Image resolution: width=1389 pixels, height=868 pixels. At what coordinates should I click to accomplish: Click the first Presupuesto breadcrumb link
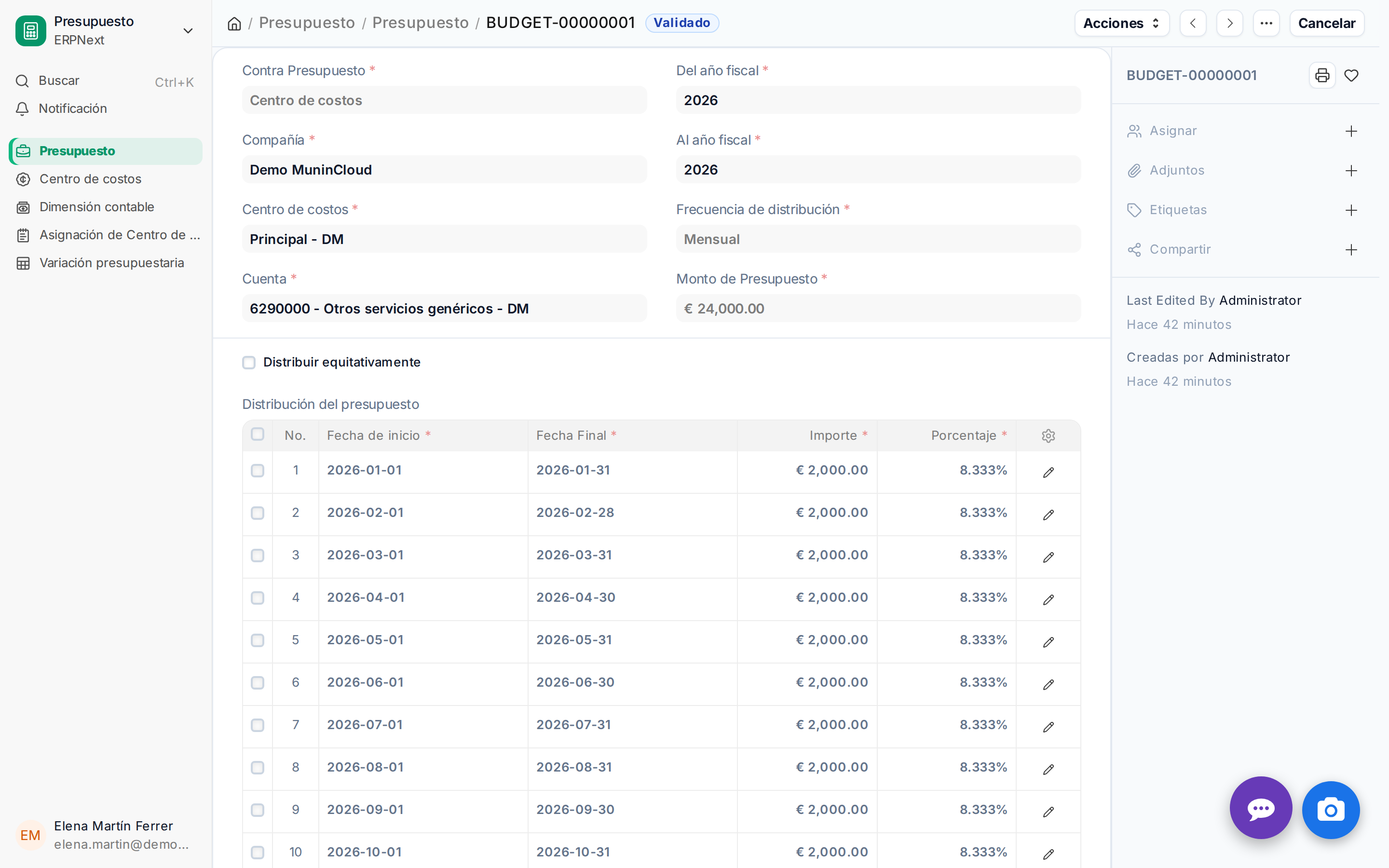[x=307, y=23]
